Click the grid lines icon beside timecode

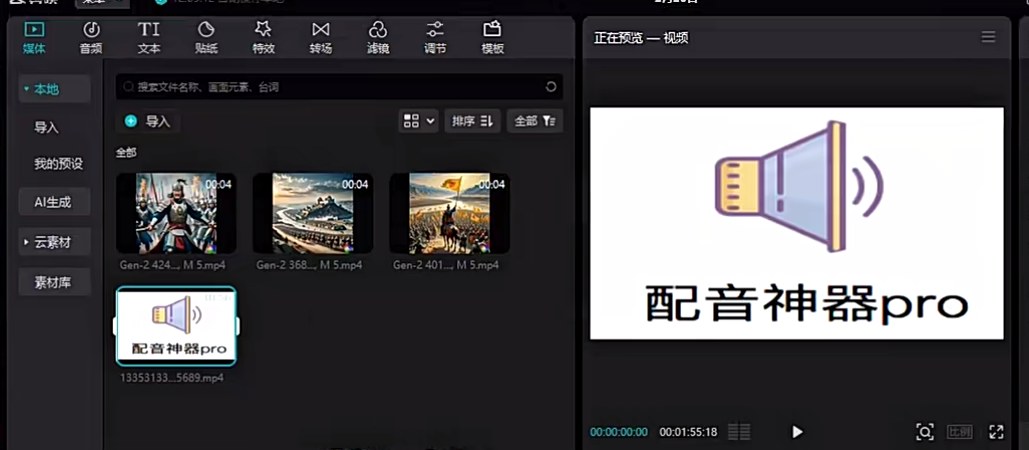(740, 432)
